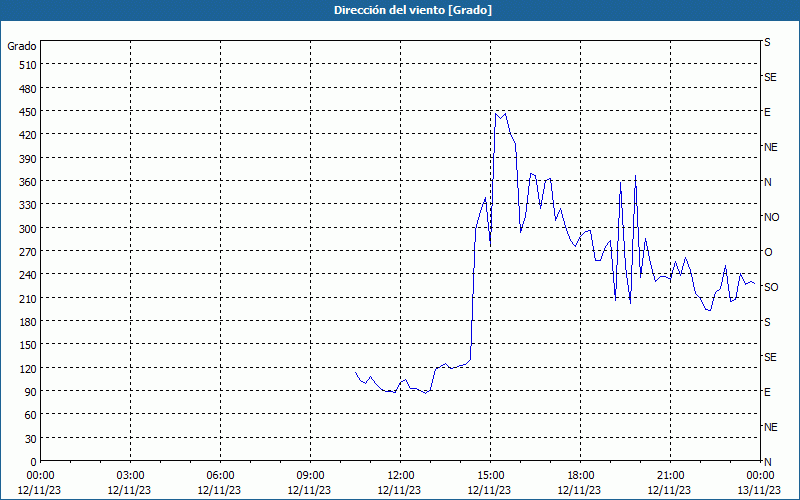Pick the 360 y-axis value
Image resolution: width=800 pixels, height=500 pixels.
click(28, 182)
